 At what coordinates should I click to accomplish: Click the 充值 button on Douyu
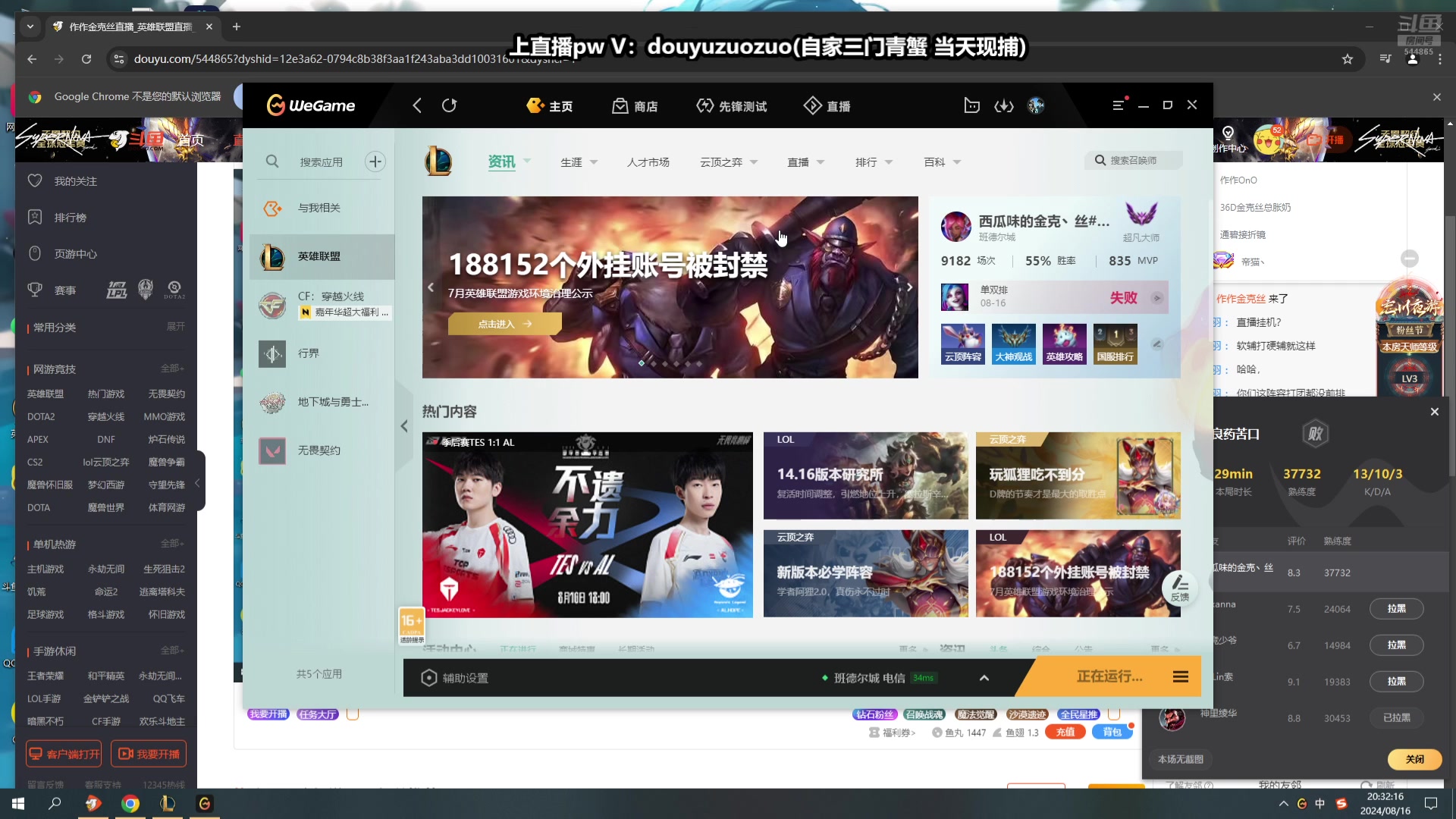pos(1065,732)
